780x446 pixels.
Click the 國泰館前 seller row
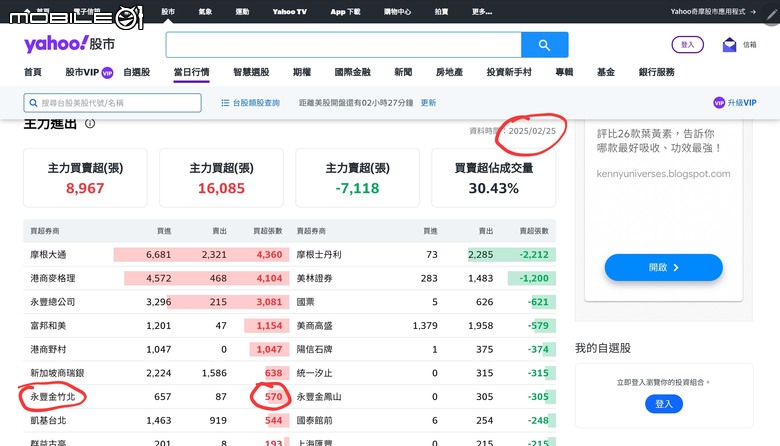pyautogui.click(x=423, y=420)
